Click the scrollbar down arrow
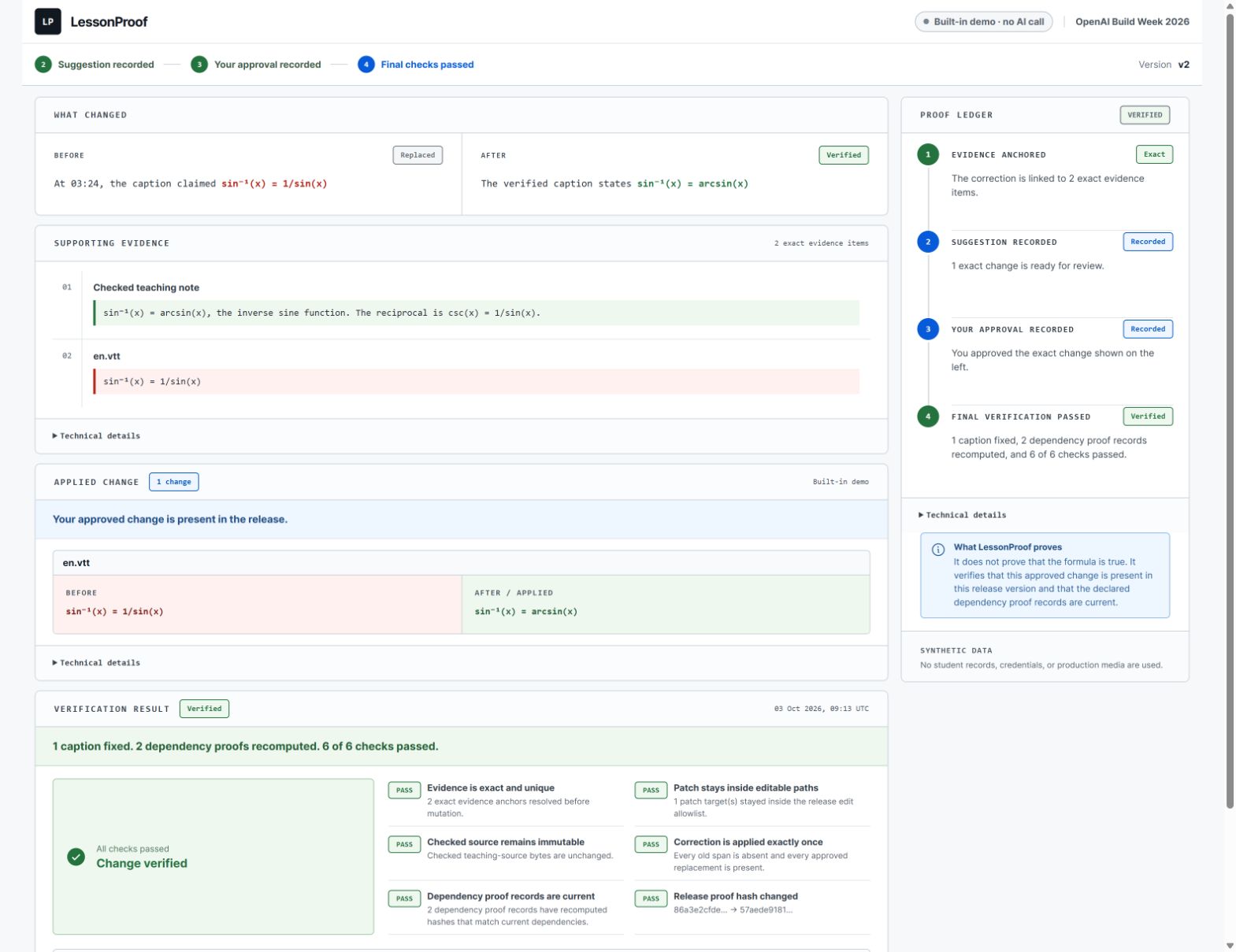The width and height of the screenshot is (1236, 952). coord(1230,946)
